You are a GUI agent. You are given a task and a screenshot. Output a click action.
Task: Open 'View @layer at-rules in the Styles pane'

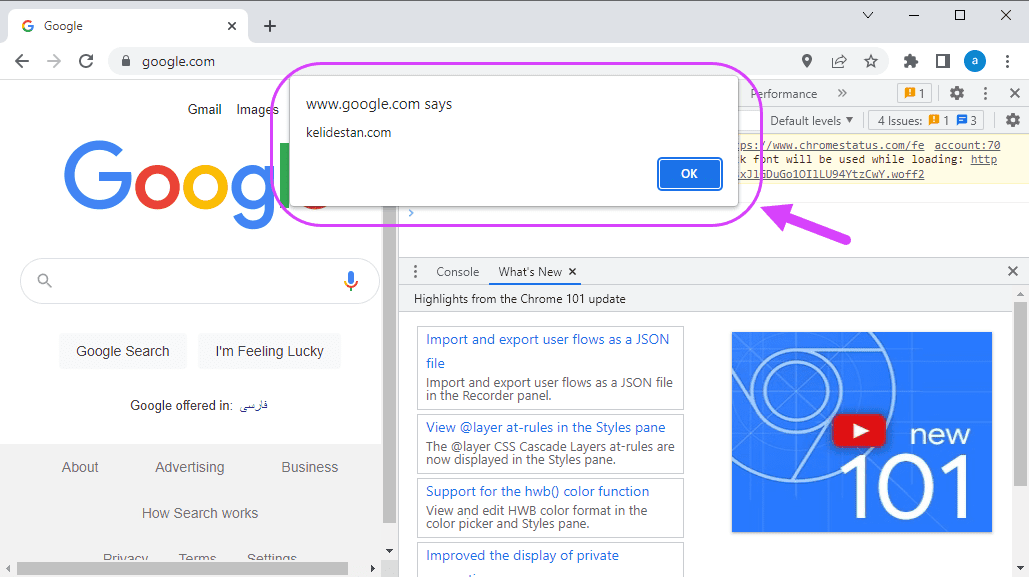coord(545,427)
